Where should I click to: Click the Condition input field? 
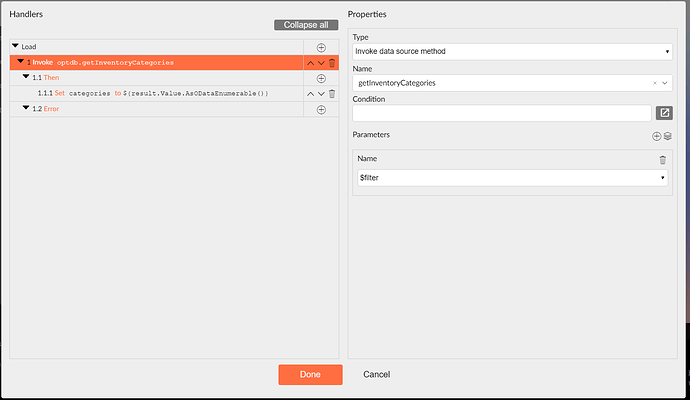pos(502,113)
